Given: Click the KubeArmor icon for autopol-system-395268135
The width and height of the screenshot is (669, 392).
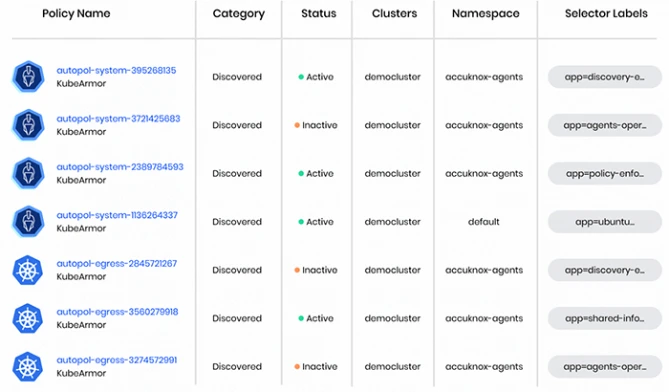Looking at the screenshot, I should coord(28,77).
